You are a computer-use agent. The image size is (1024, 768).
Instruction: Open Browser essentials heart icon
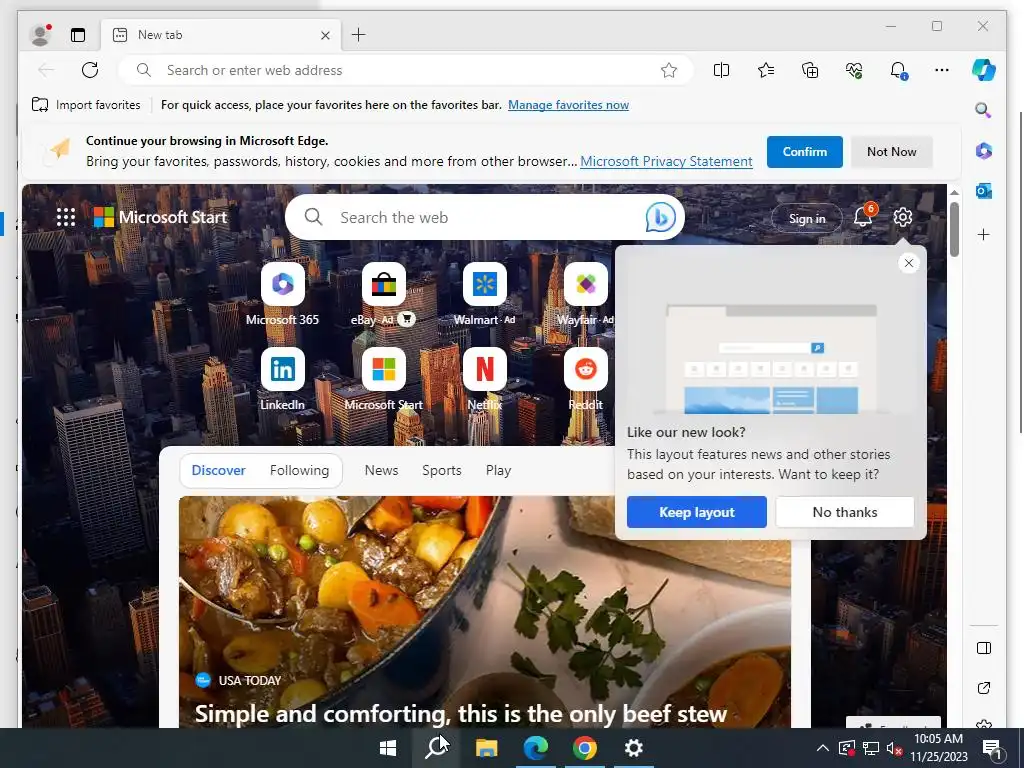[854, 70]
